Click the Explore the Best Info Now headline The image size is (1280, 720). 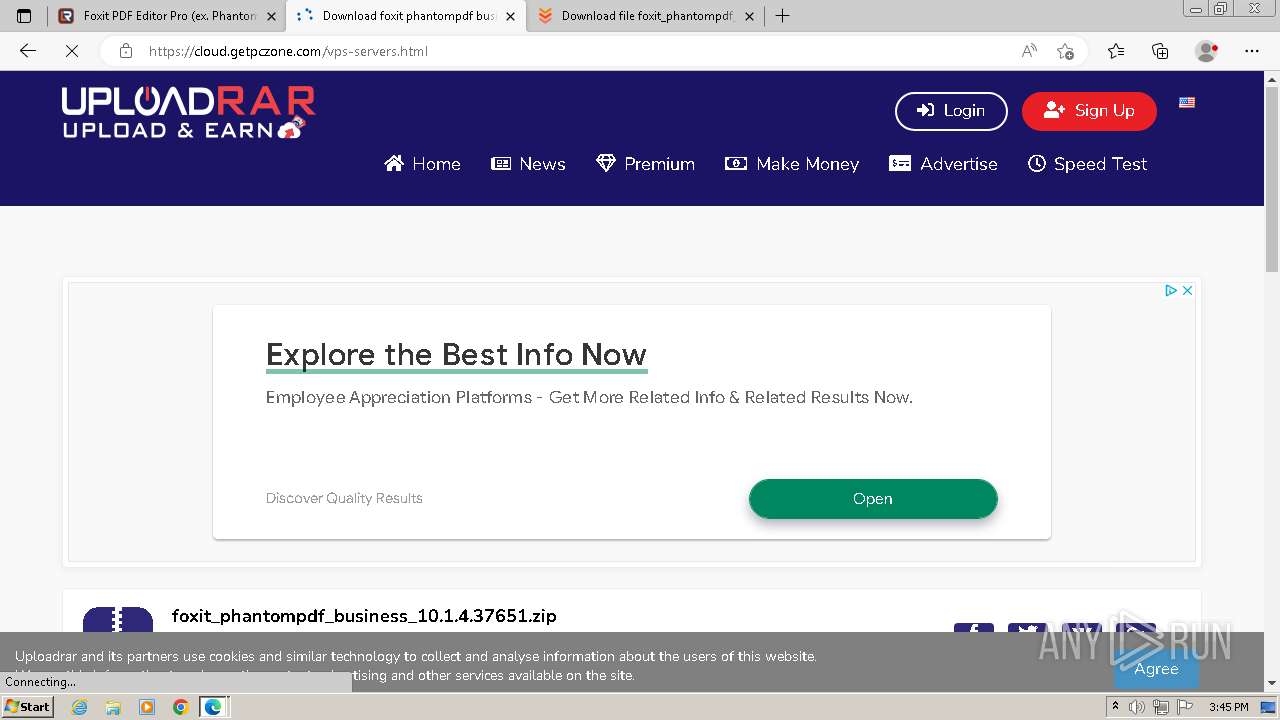pyautogui.click(x=456, y=355)
